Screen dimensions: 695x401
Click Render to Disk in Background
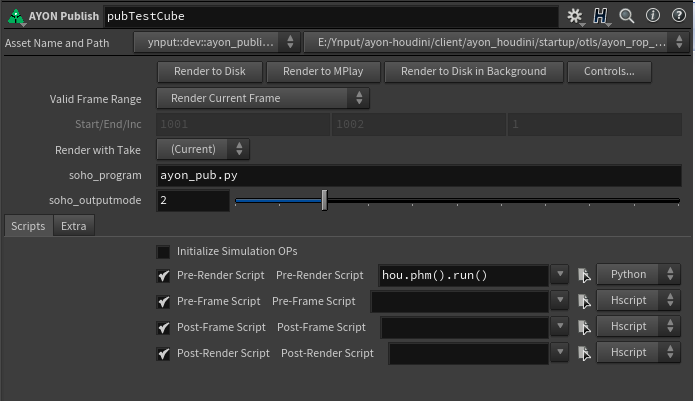pyautogui.click(x=473, y=71)
